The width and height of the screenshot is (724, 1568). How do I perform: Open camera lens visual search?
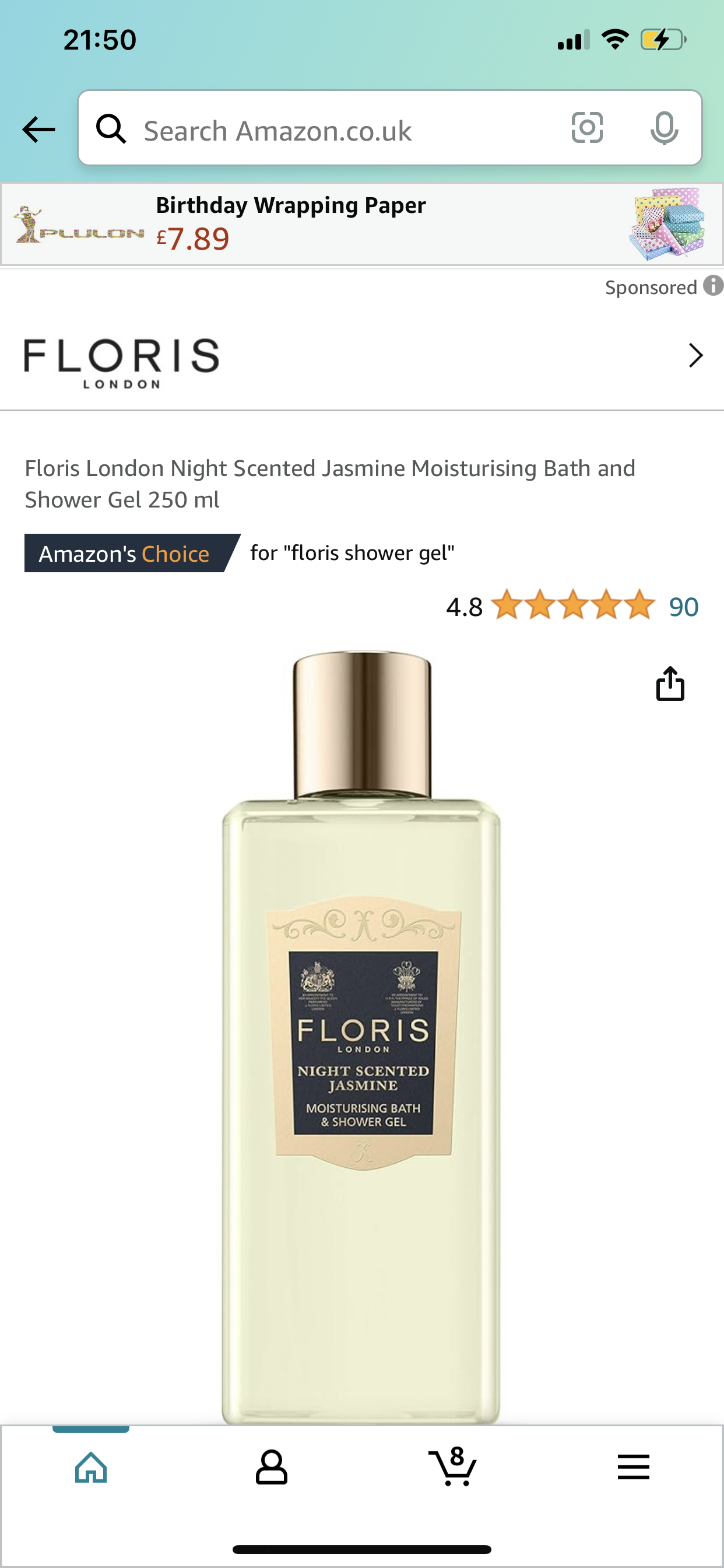(x=587, y=128)
